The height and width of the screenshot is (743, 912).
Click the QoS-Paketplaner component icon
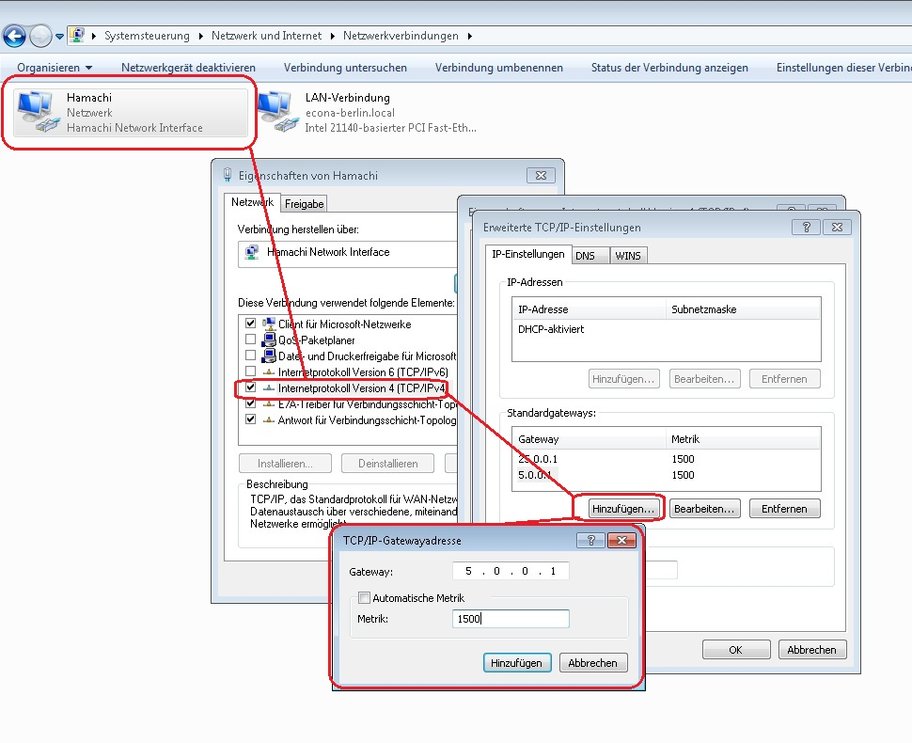pos(268,340)
